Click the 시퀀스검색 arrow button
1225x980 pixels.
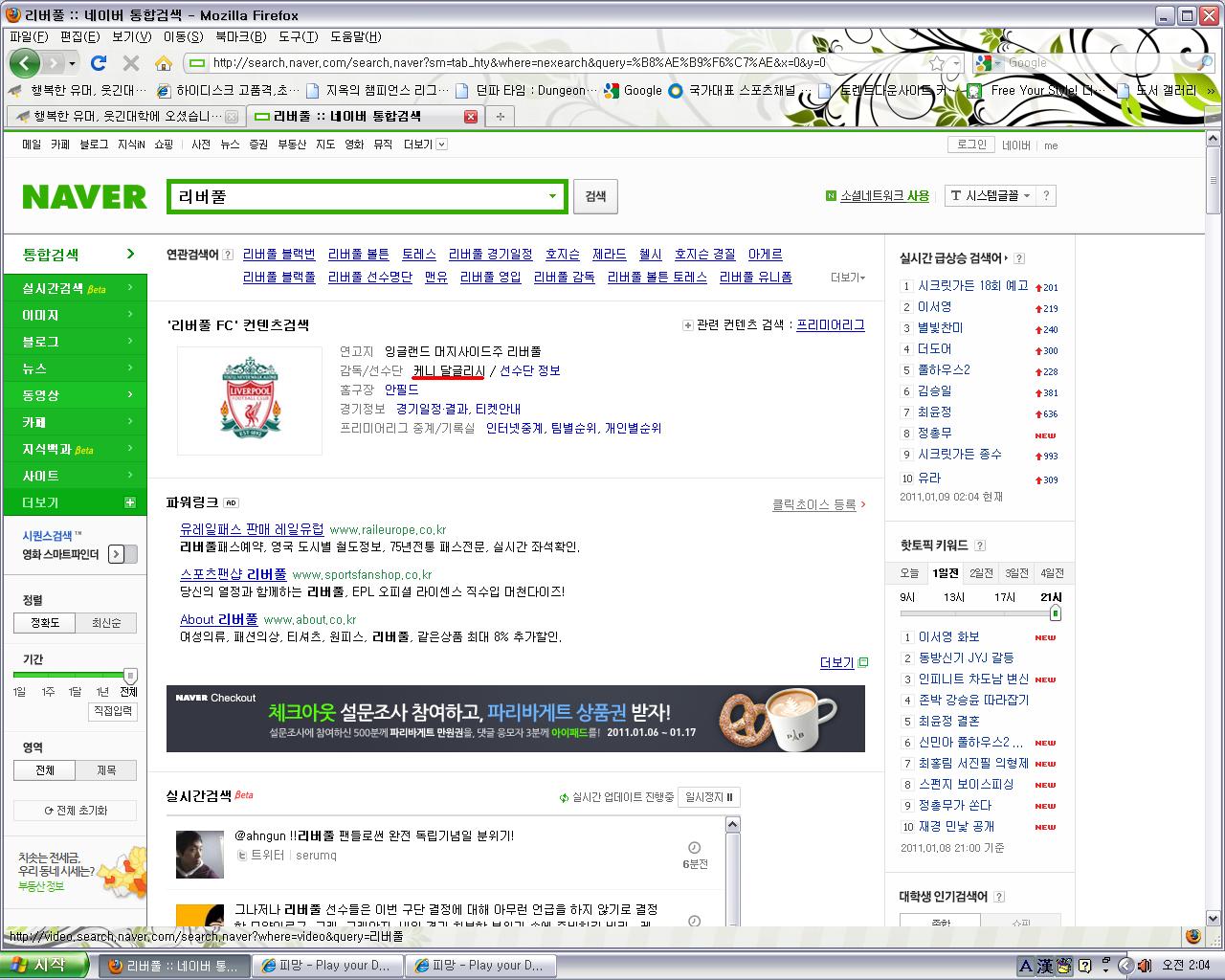[x=117, y=554]
